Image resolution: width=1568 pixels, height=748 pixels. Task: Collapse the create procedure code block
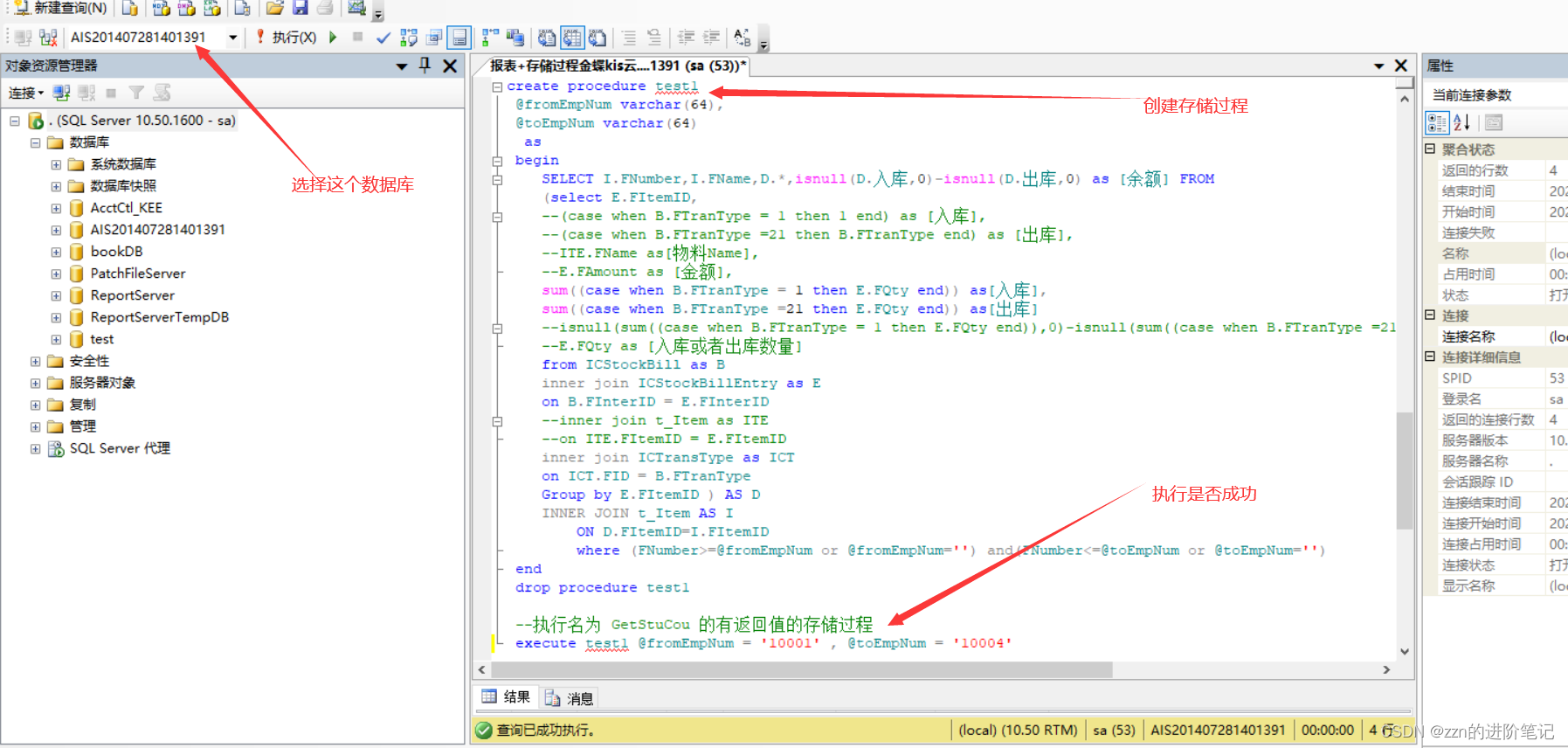point(497,87)
